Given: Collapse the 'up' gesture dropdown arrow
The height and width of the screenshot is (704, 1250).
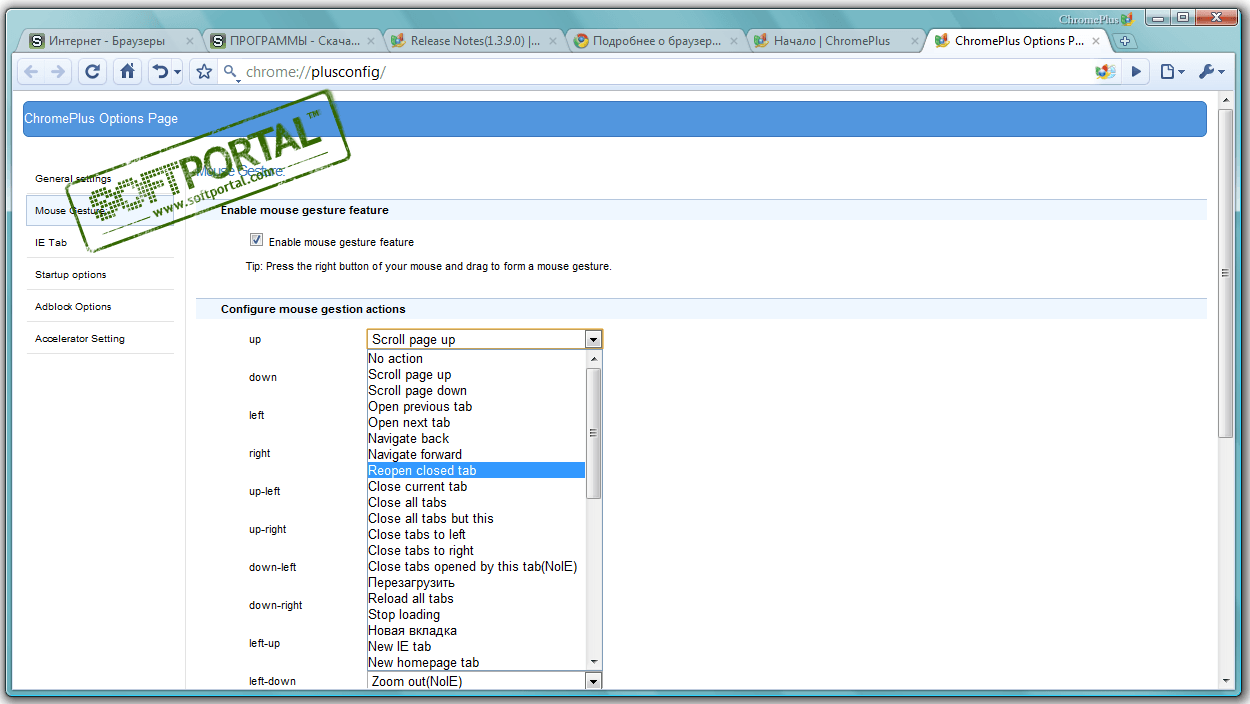Looking at the screenshot, I should 593,339.
